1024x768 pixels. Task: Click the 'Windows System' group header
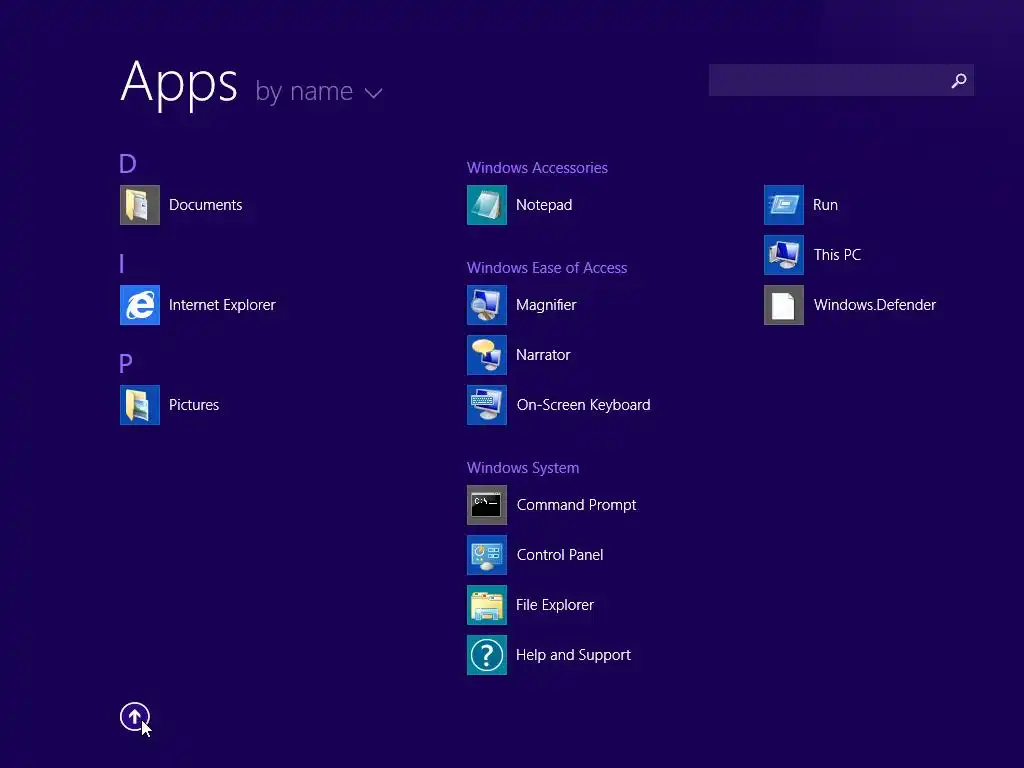tap(522, 468)
